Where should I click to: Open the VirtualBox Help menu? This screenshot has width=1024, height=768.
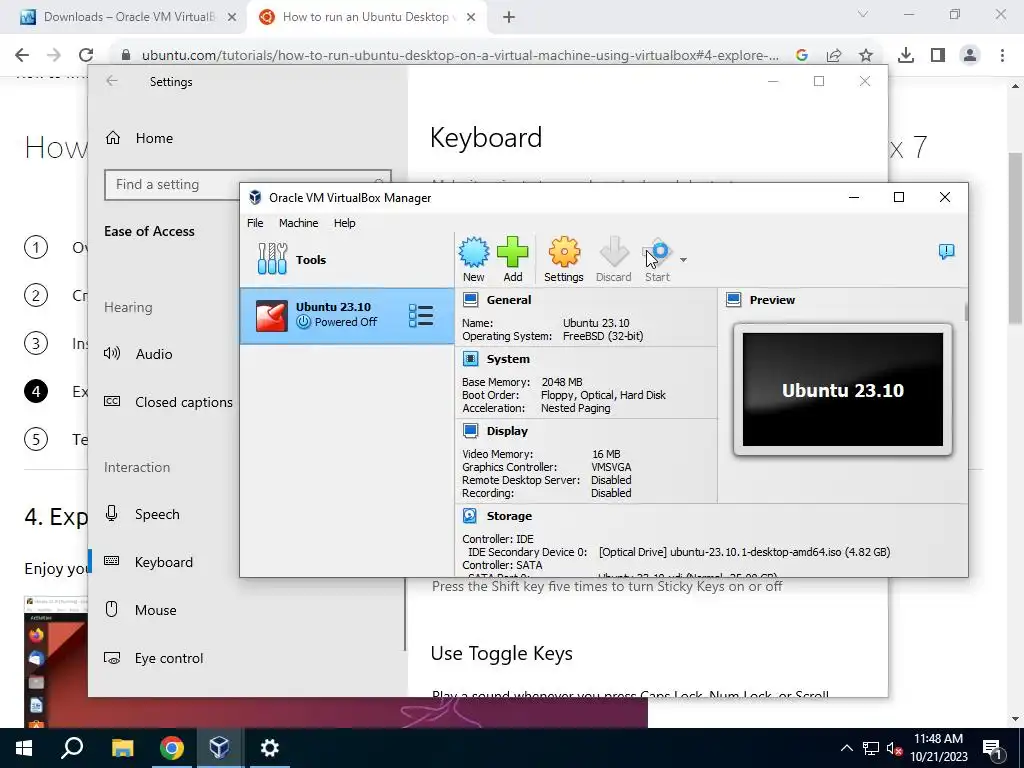pos(344,223)
